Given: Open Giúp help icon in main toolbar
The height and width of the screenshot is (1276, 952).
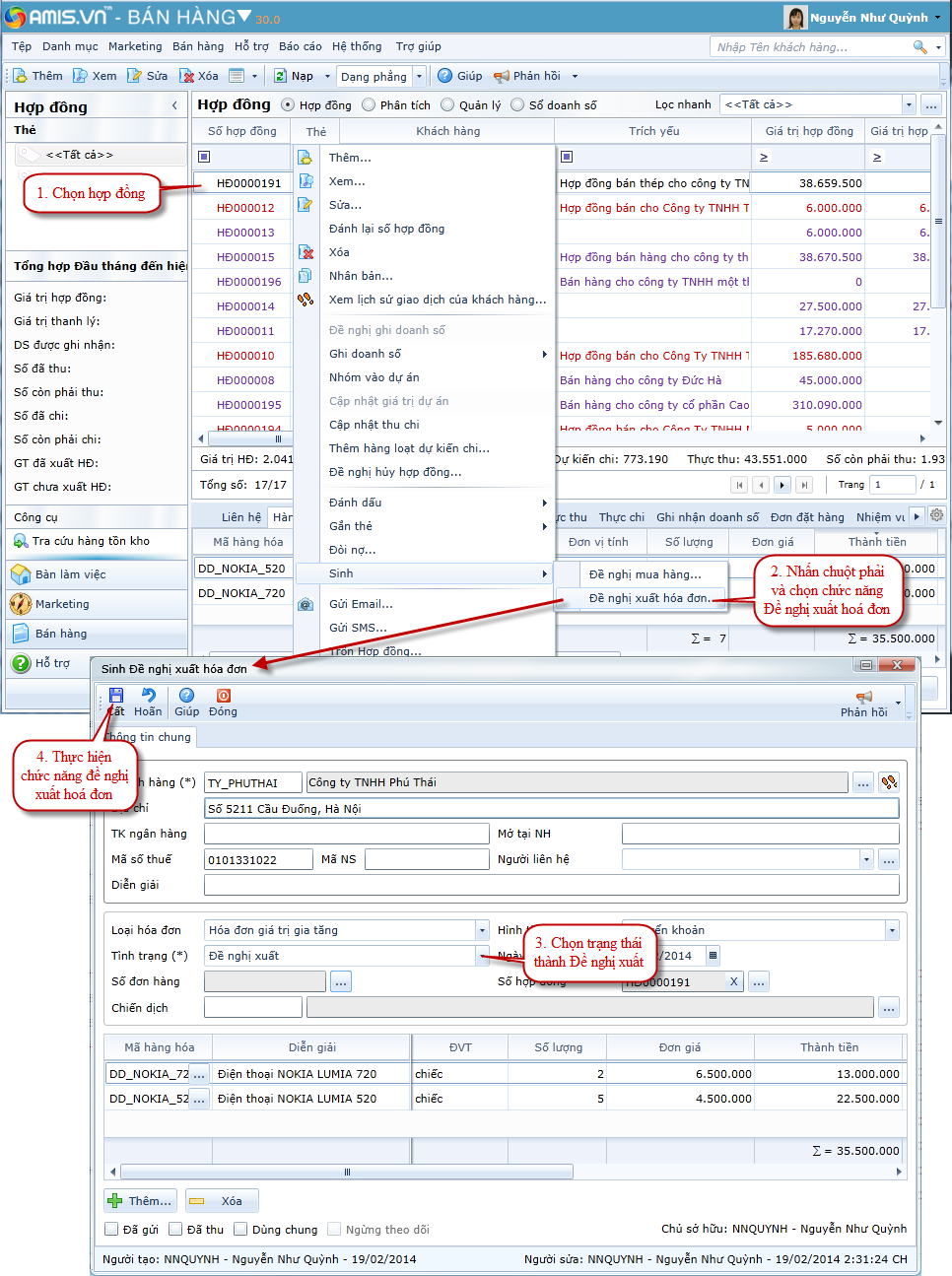Looking at the screenshot, I should pos(445,76).
